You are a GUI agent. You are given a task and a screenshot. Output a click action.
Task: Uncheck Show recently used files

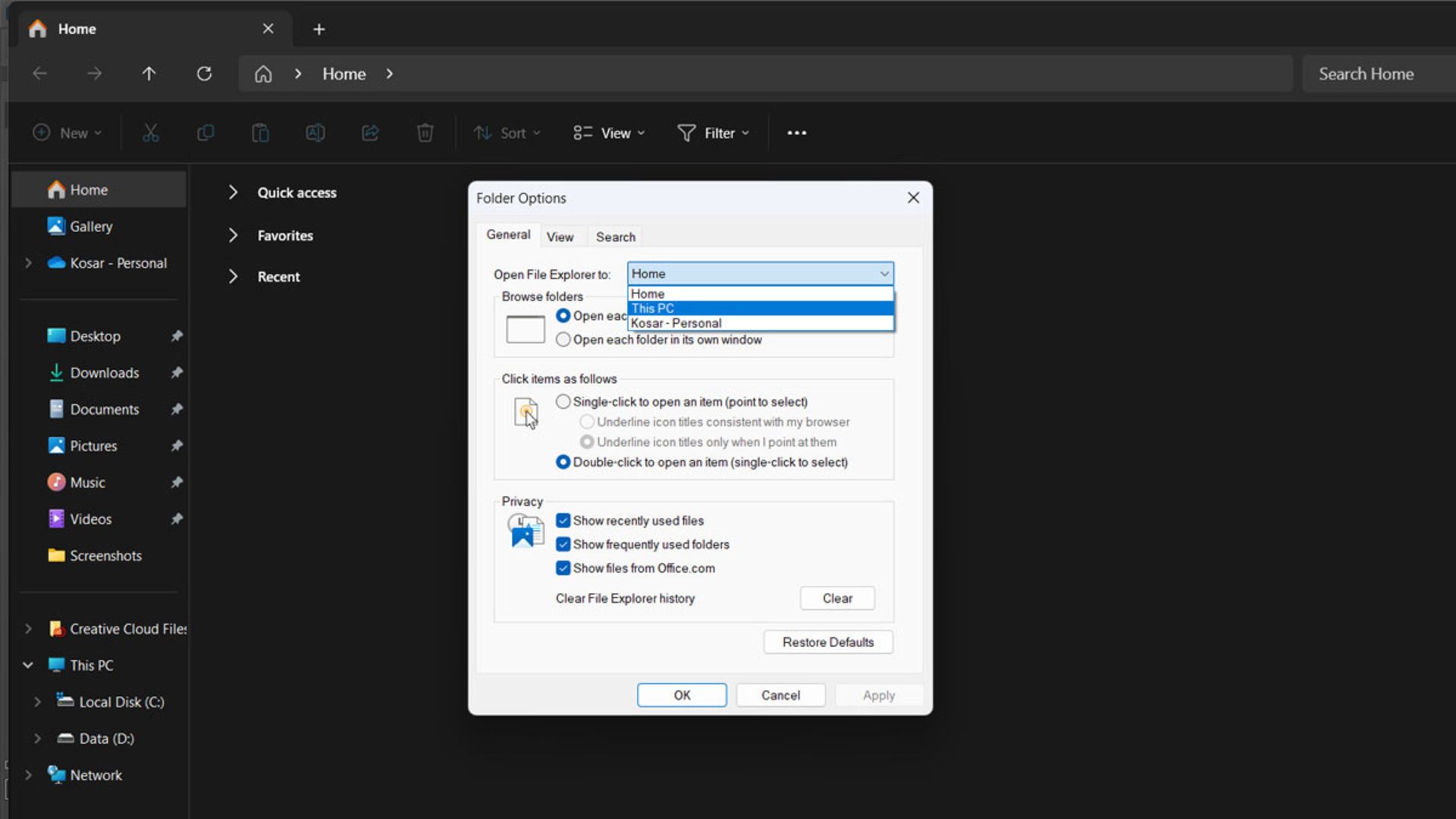(x=563, y=520)
